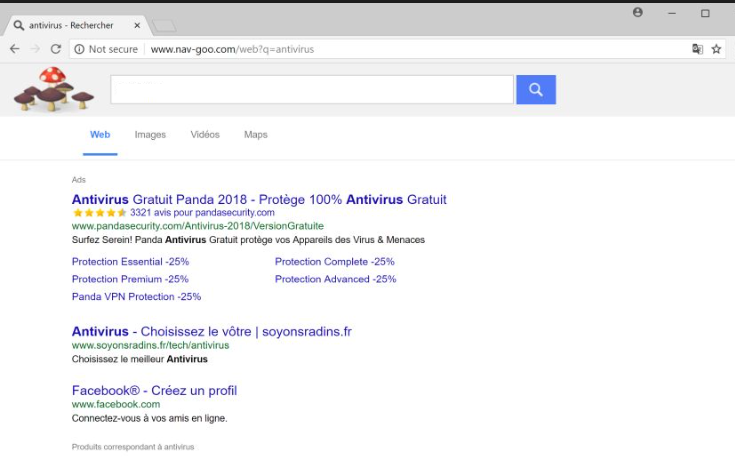
Task: Switch to the Vidéos tab
Action: [205, 135]
